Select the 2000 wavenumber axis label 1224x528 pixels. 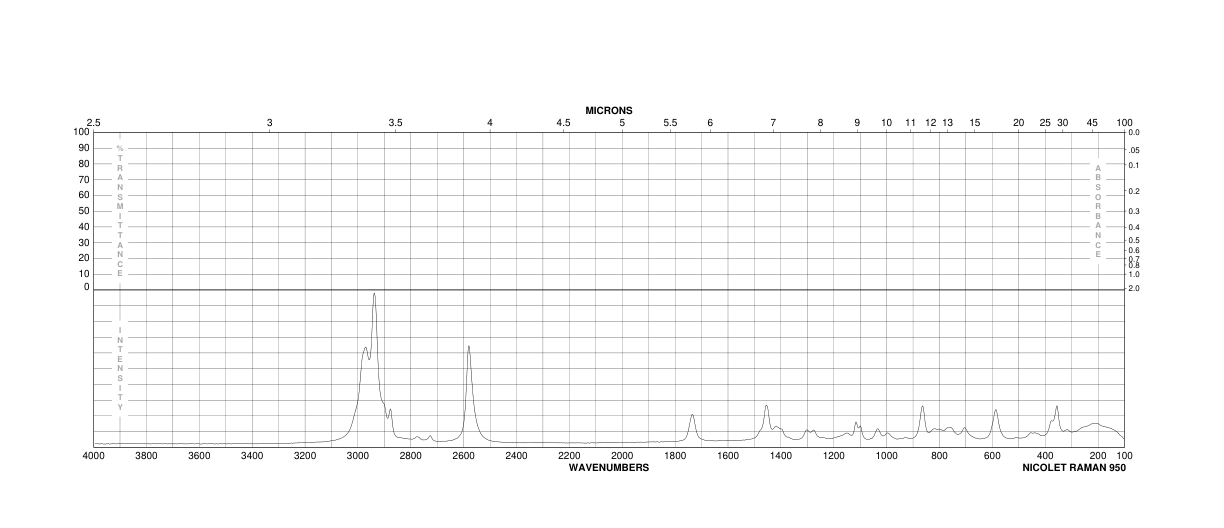[x=622, y=456]
